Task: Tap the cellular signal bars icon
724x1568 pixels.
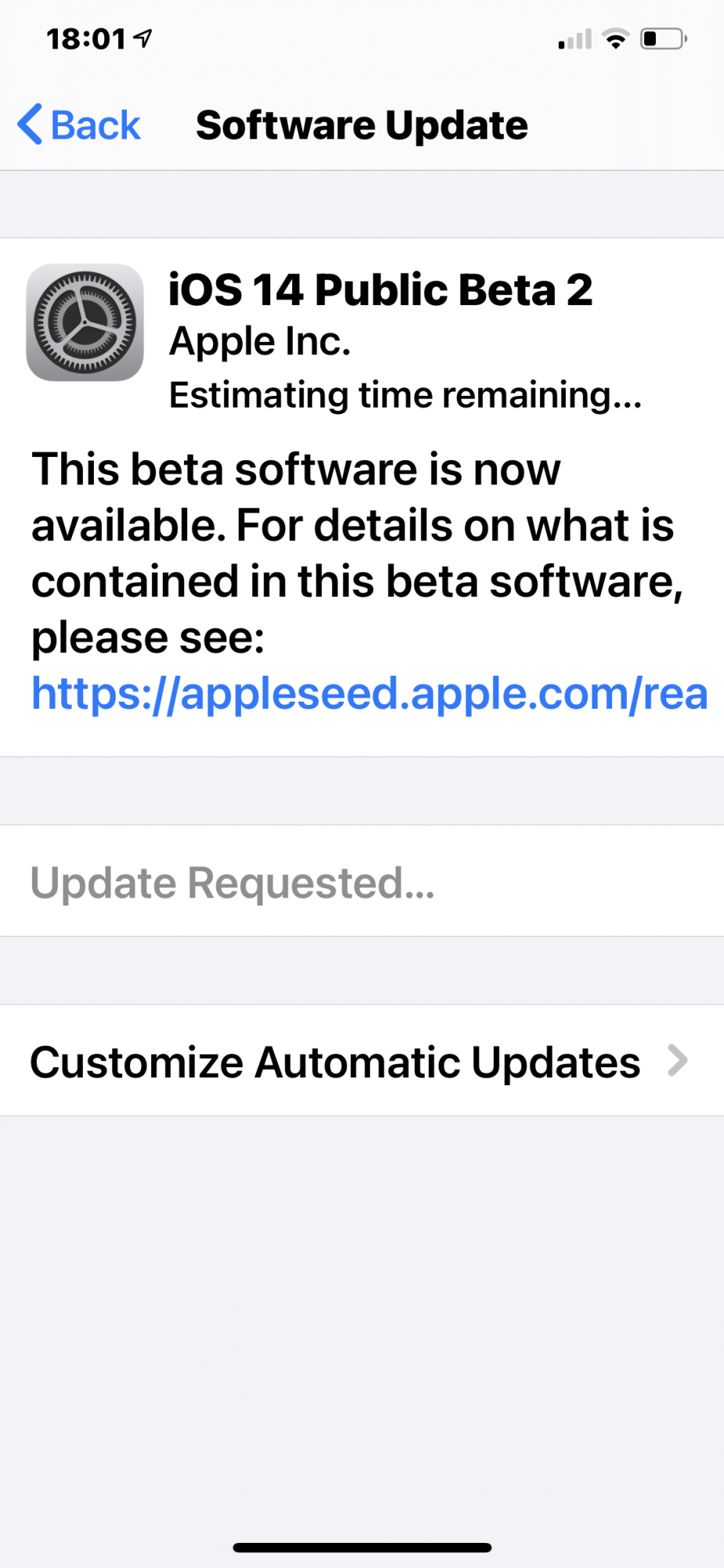Action: click(575, 39)
